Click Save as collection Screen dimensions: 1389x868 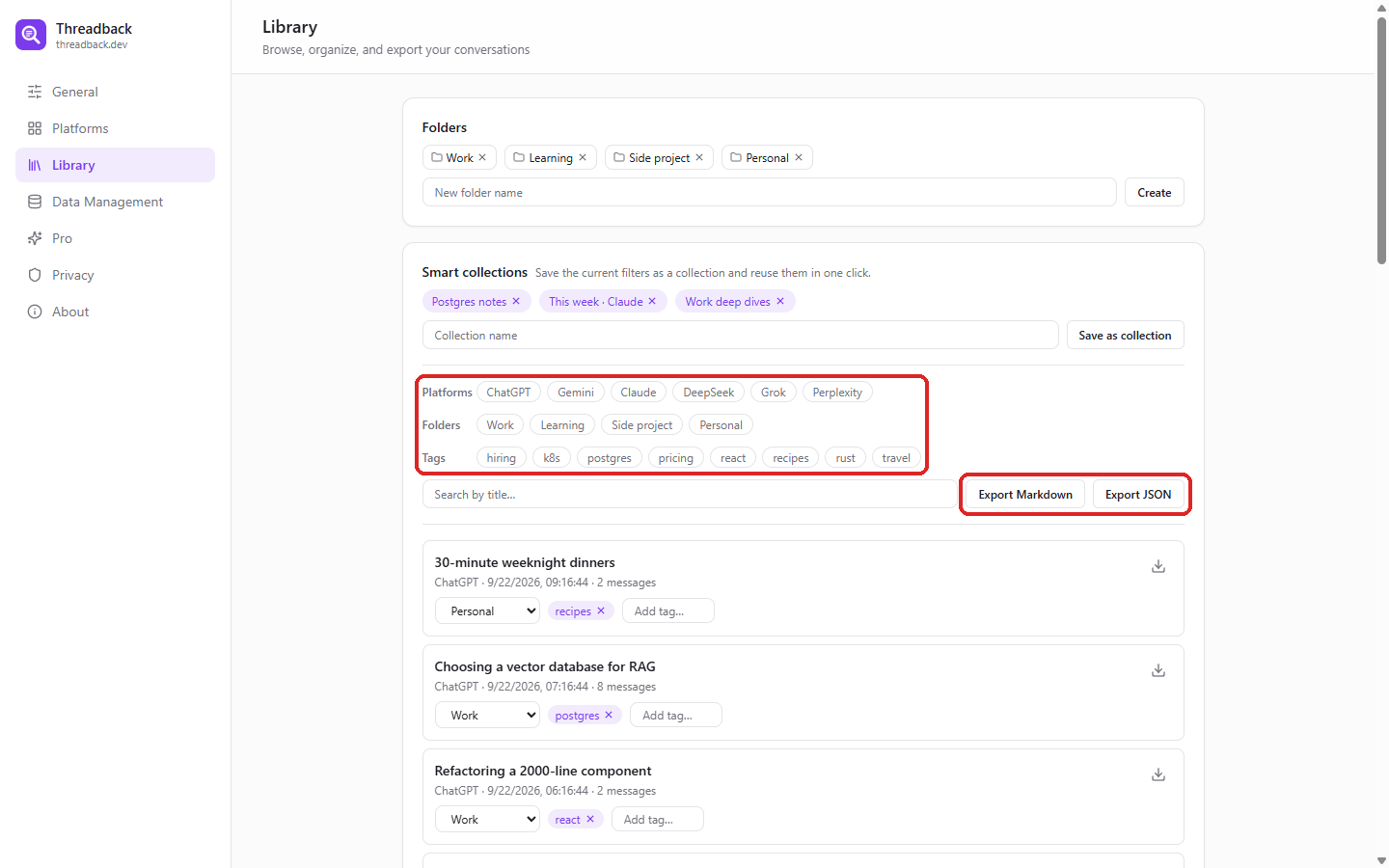[x=1125, y=335]
